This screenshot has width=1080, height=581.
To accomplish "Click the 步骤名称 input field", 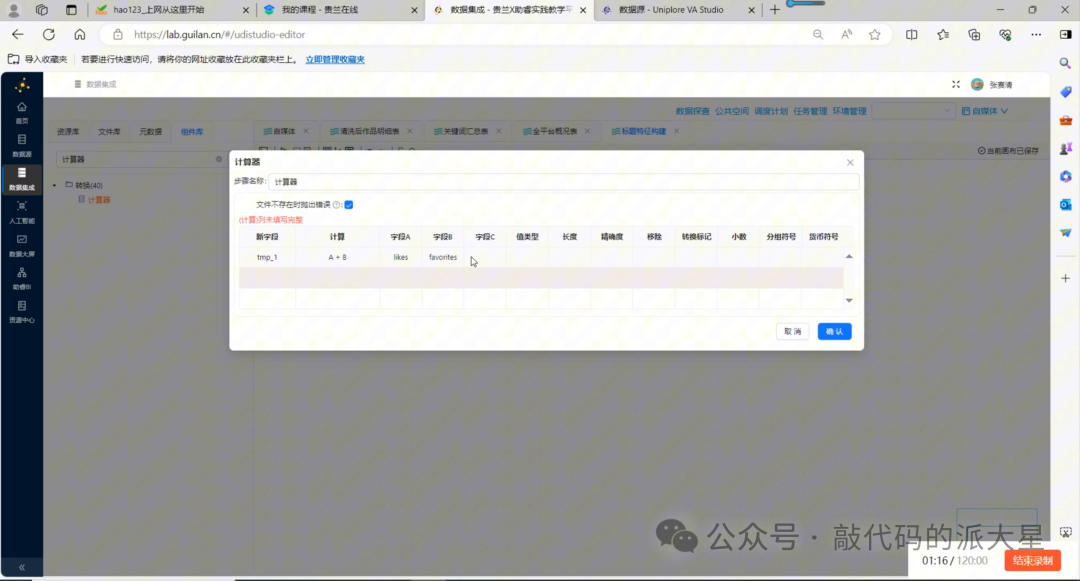I will pos(563,182).
